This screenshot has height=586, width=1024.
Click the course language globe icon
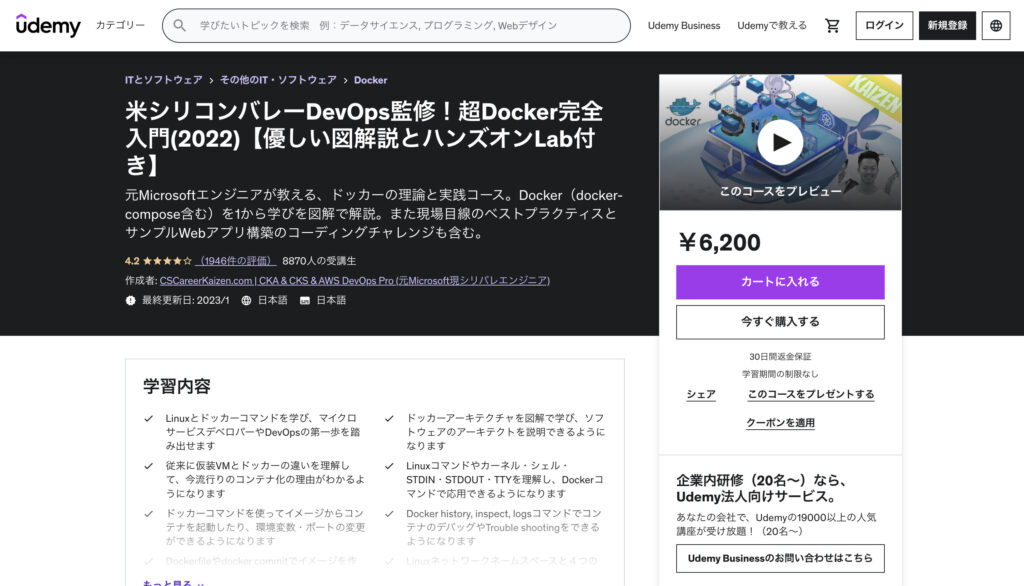(x=246, y=301)
